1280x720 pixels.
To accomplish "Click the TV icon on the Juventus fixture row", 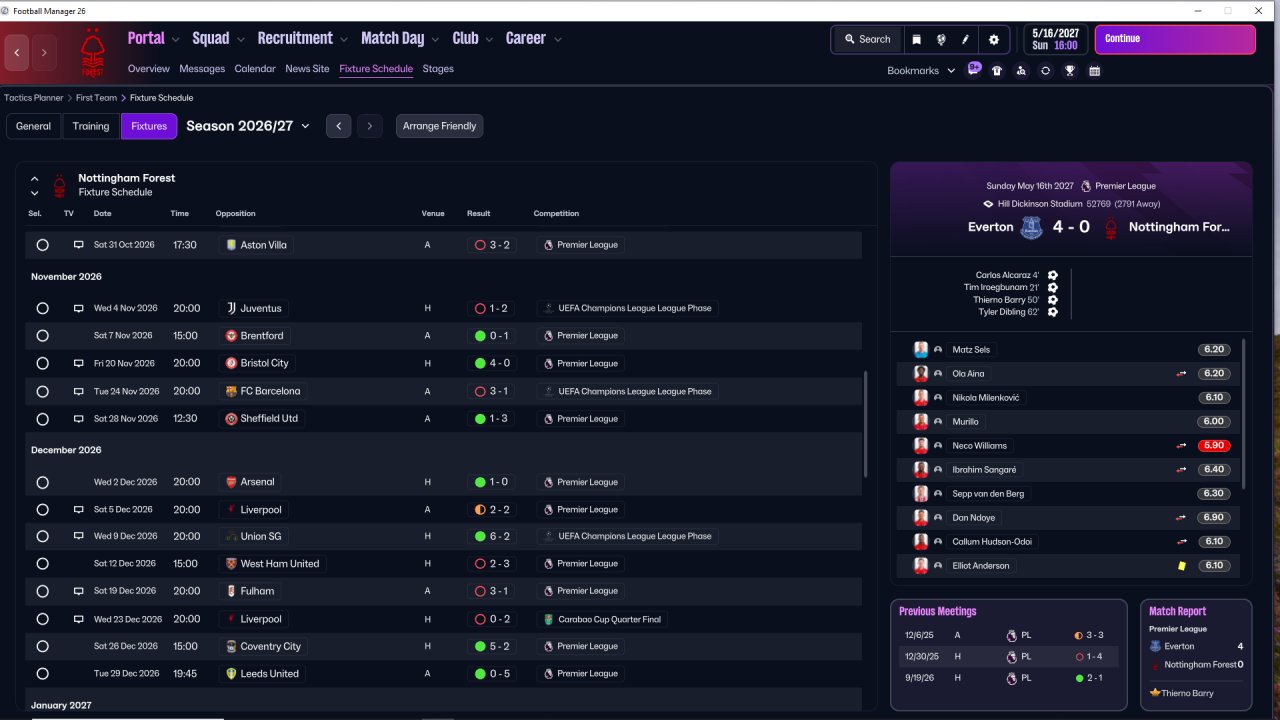I will tap(78, 309).
